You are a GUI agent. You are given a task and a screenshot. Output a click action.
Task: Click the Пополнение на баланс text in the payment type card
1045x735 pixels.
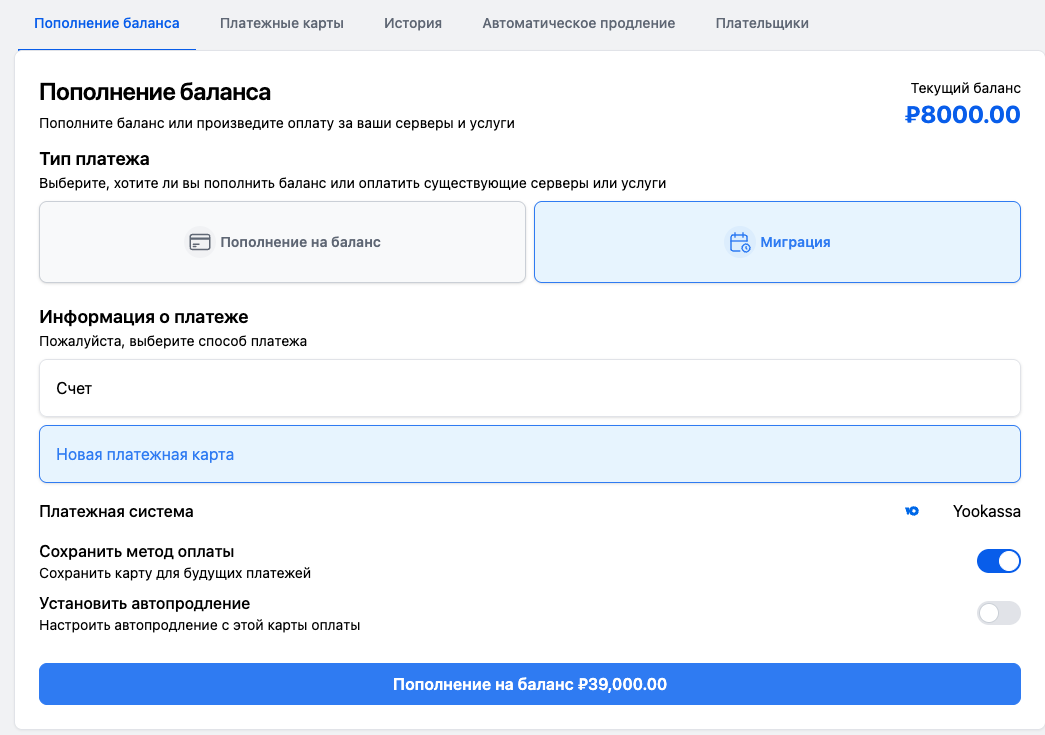300,242
